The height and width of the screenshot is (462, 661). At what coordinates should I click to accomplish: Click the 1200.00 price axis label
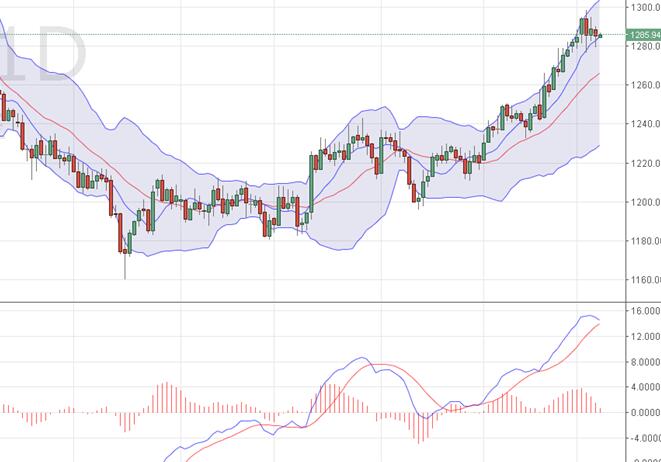644,202
